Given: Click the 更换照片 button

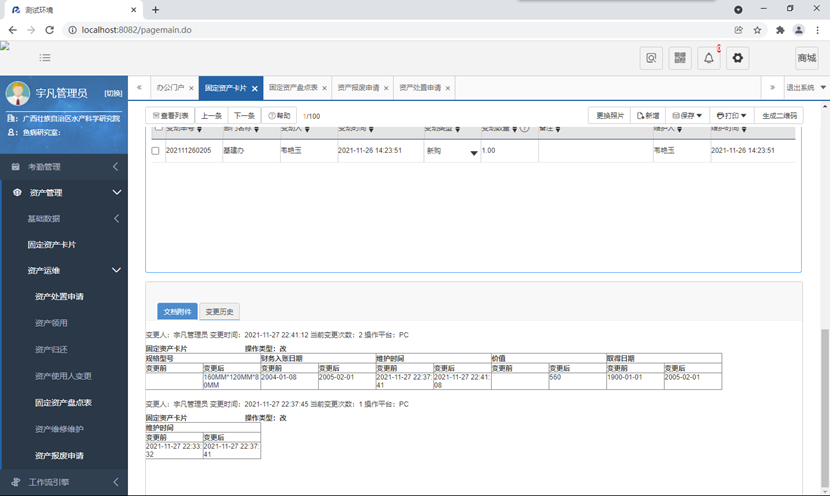Looking at the screenshot, I should tap(610, 115).
